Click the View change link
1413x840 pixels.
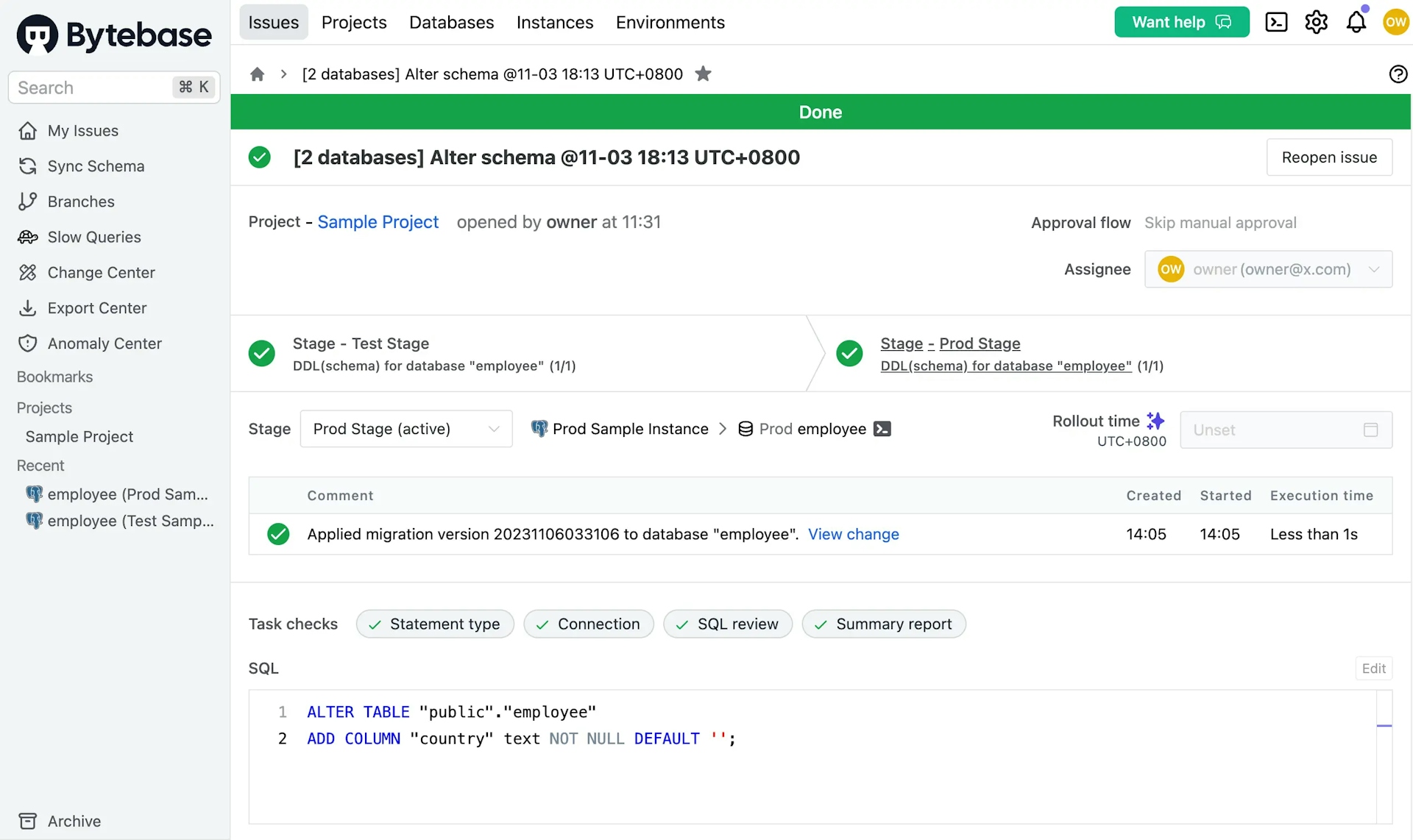pyautogui.click(x=853, y=534)
